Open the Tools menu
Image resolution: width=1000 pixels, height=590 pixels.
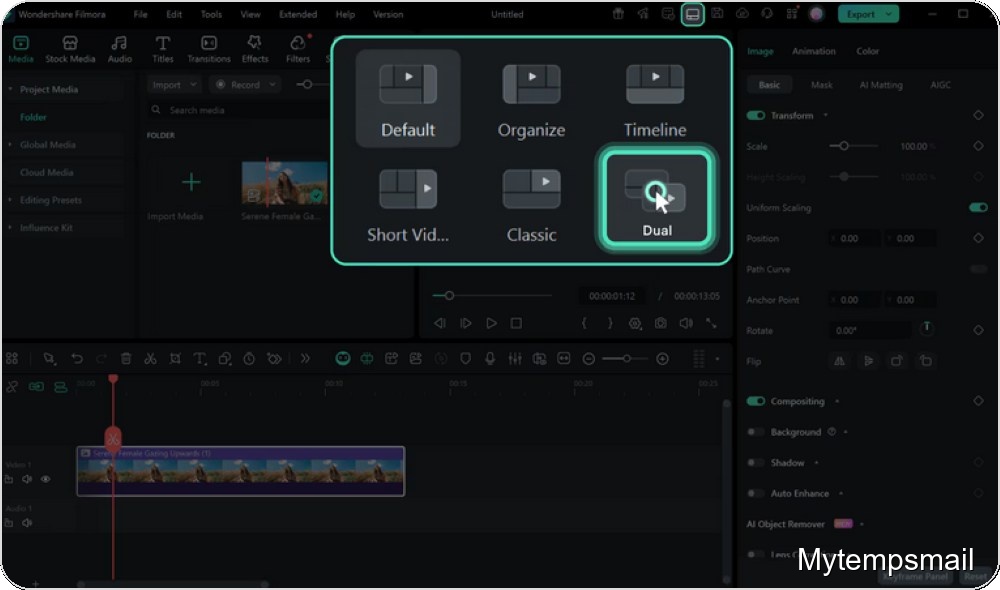click(x=210, y=14)
